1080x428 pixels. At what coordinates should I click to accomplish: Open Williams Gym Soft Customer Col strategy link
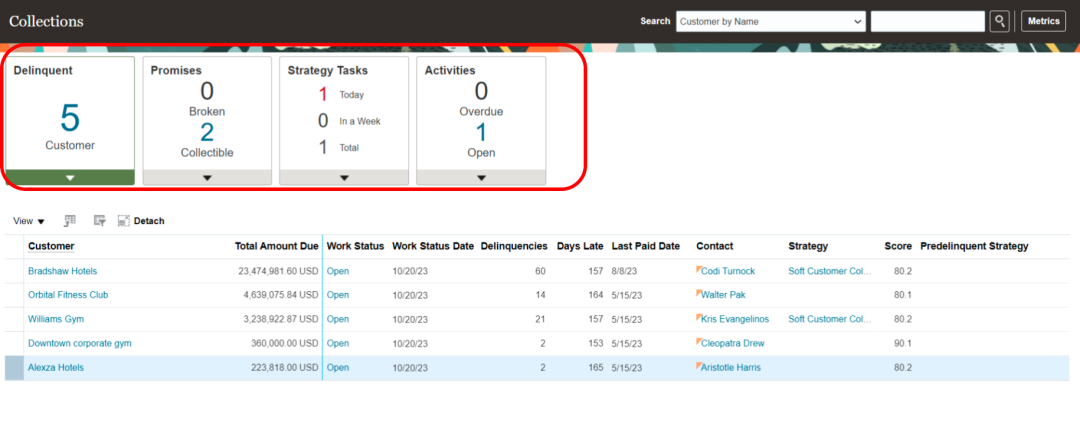tap(830, 319)
